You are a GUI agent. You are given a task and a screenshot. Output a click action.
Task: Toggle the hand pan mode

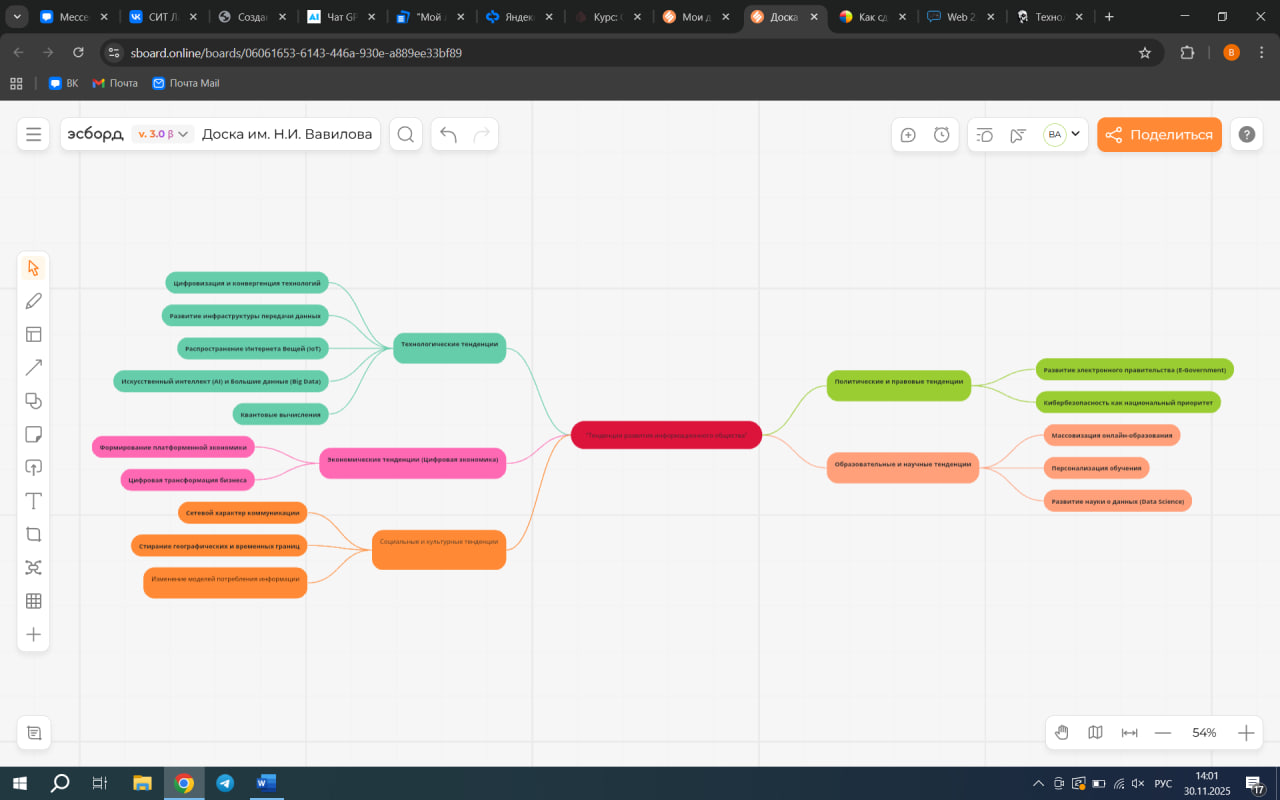click(1062, 733)
